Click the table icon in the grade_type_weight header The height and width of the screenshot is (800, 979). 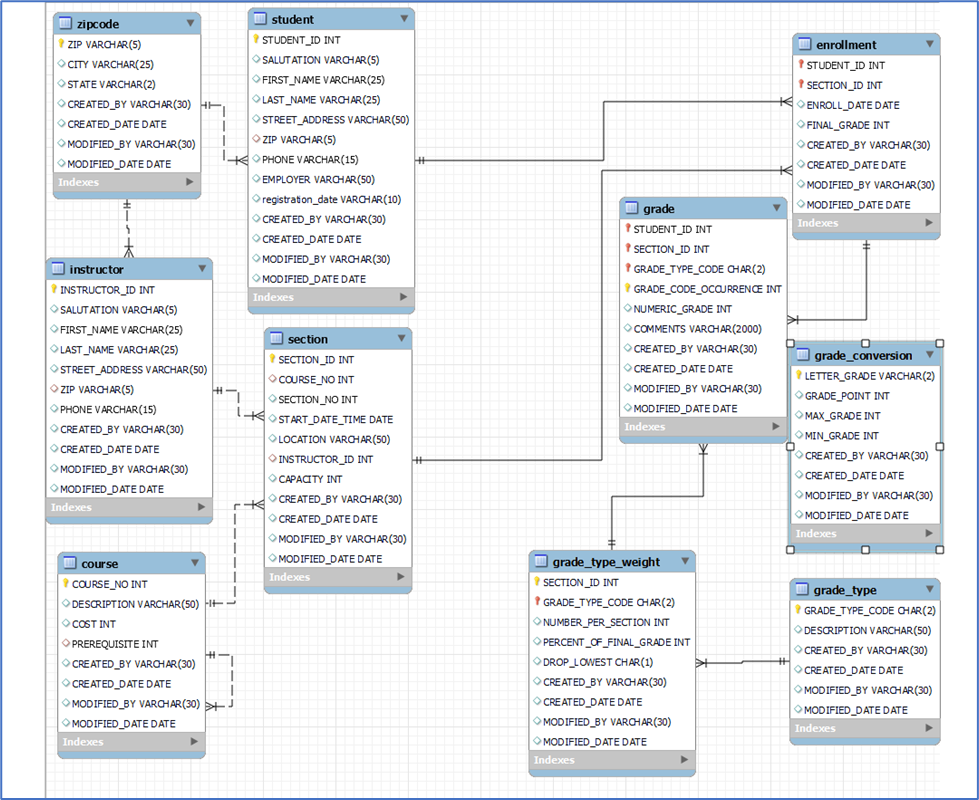click(x=538, y=562)
